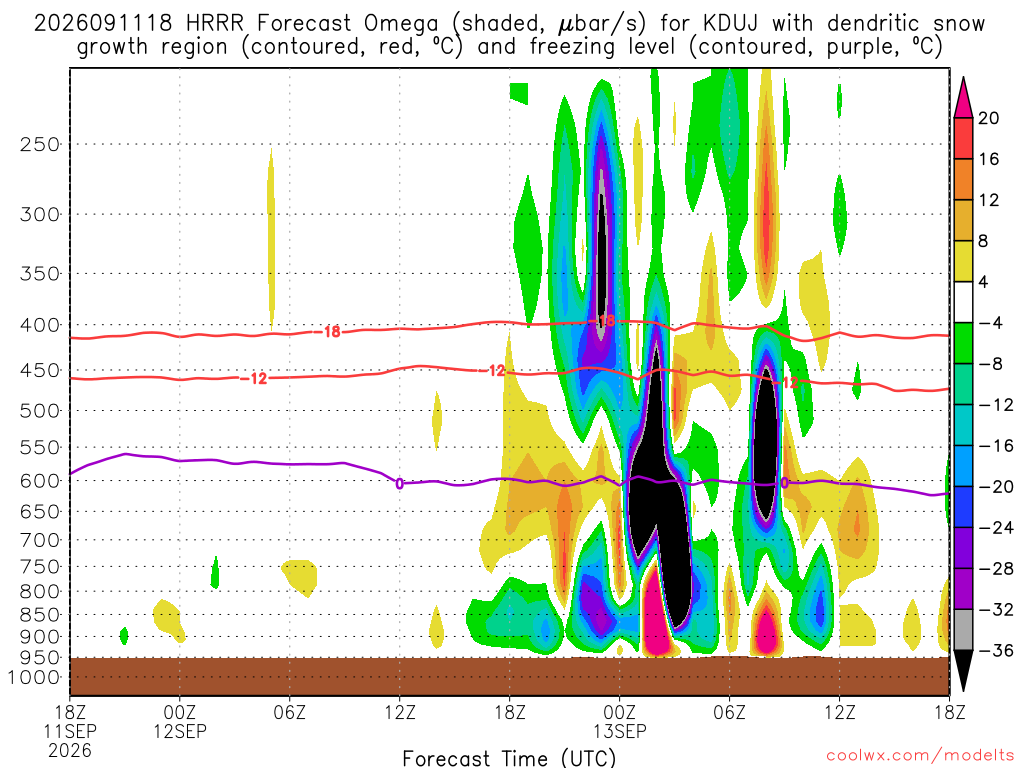
Task: Click the chart title mentioning KDUJ
Action: tap(509, 35)
